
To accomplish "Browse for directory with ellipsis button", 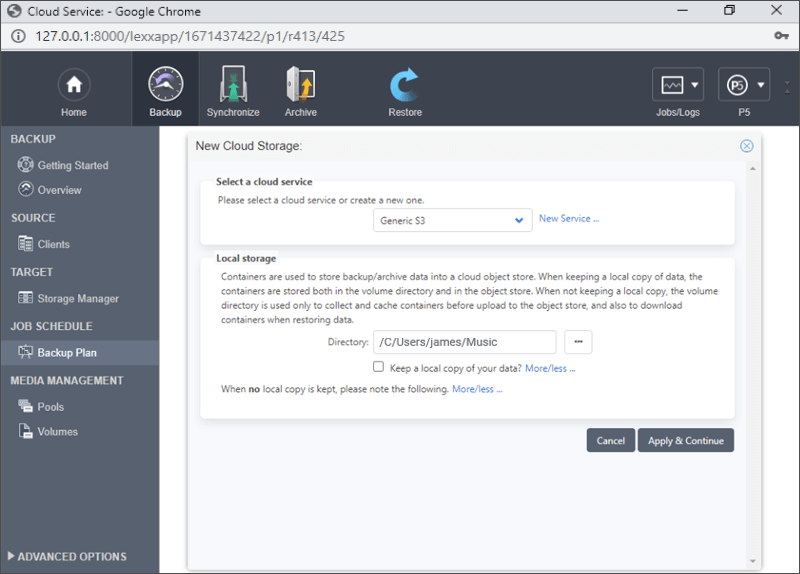I will click(578, 342).
